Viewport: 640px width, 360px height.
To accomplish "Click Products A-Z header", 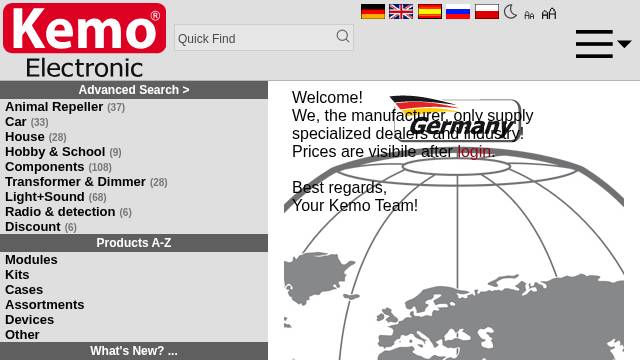I will [134, 243].
